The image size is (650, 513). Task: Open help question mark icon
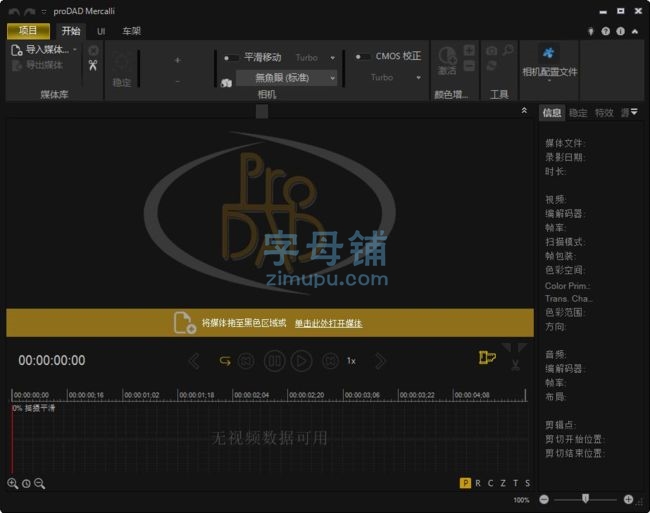click(606, 31)
